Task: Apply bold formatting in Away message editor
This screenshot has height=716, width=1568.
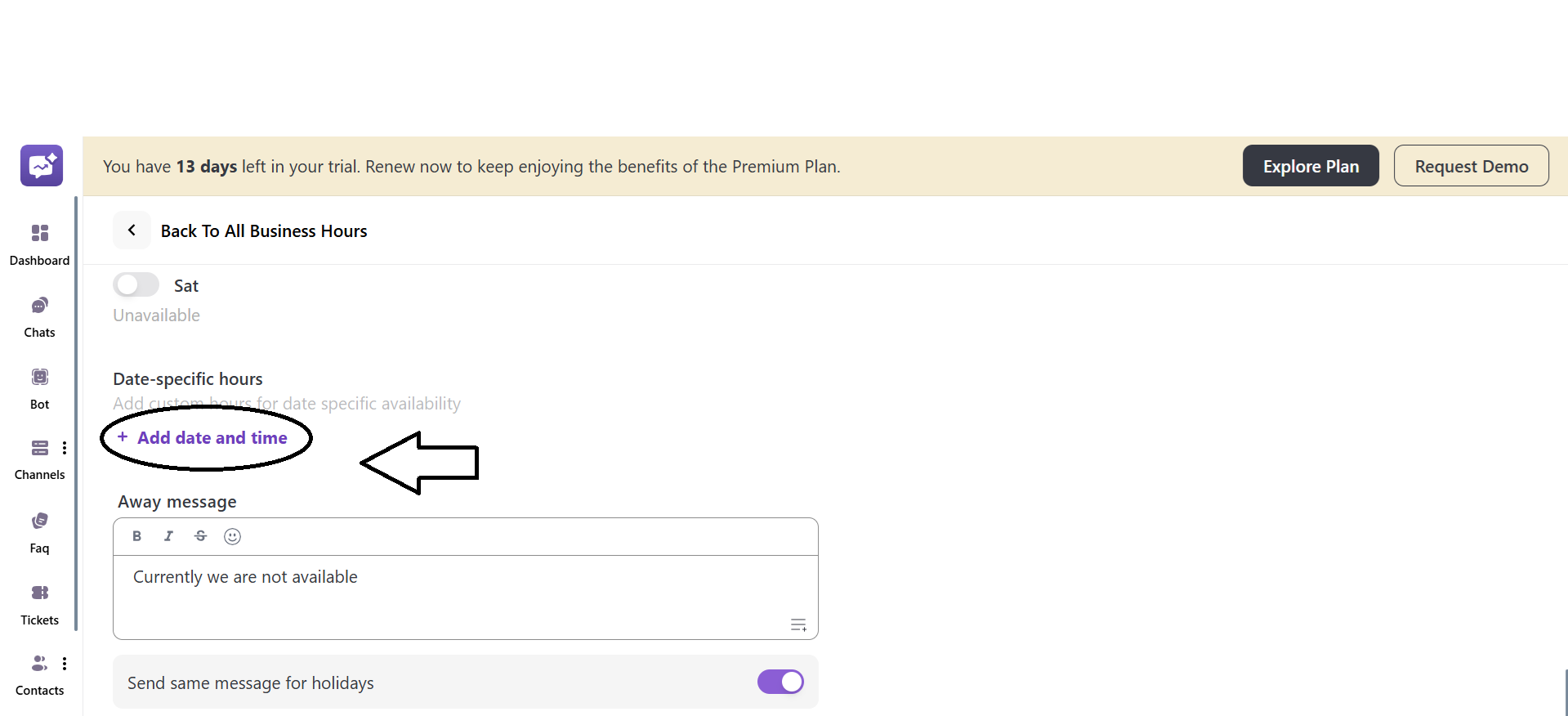Action: pyautogui.click(x=136, y=536)
